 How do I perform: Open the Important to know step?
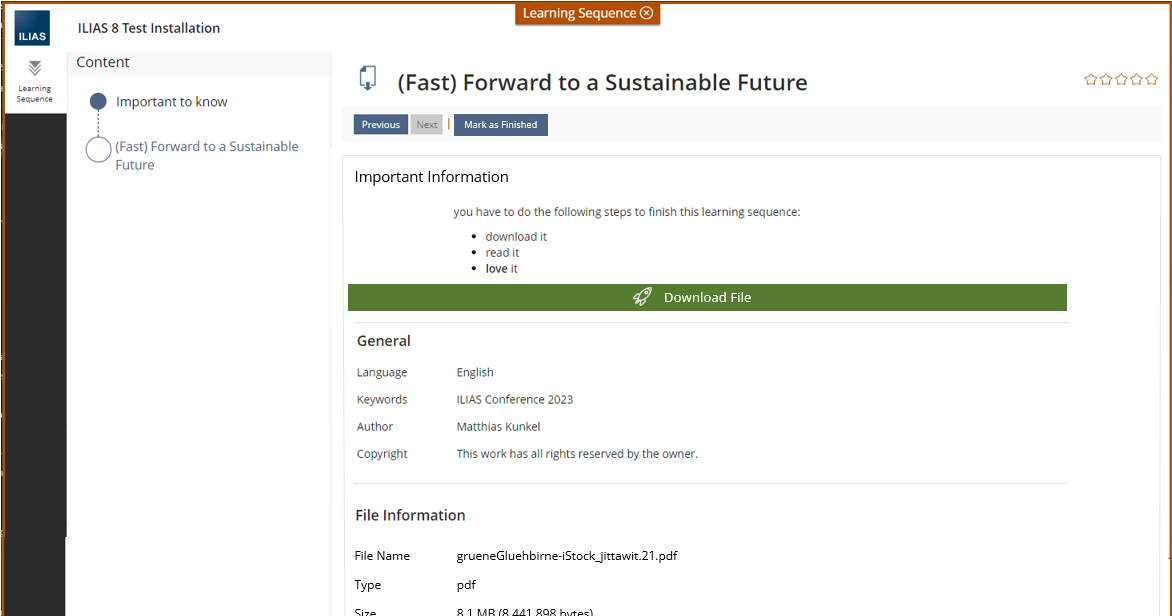[x=171, y=102]
